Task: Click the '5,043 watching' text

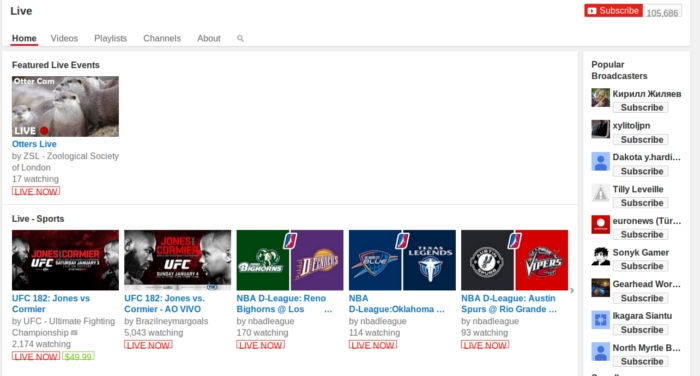Action: [x=154, y=333]
